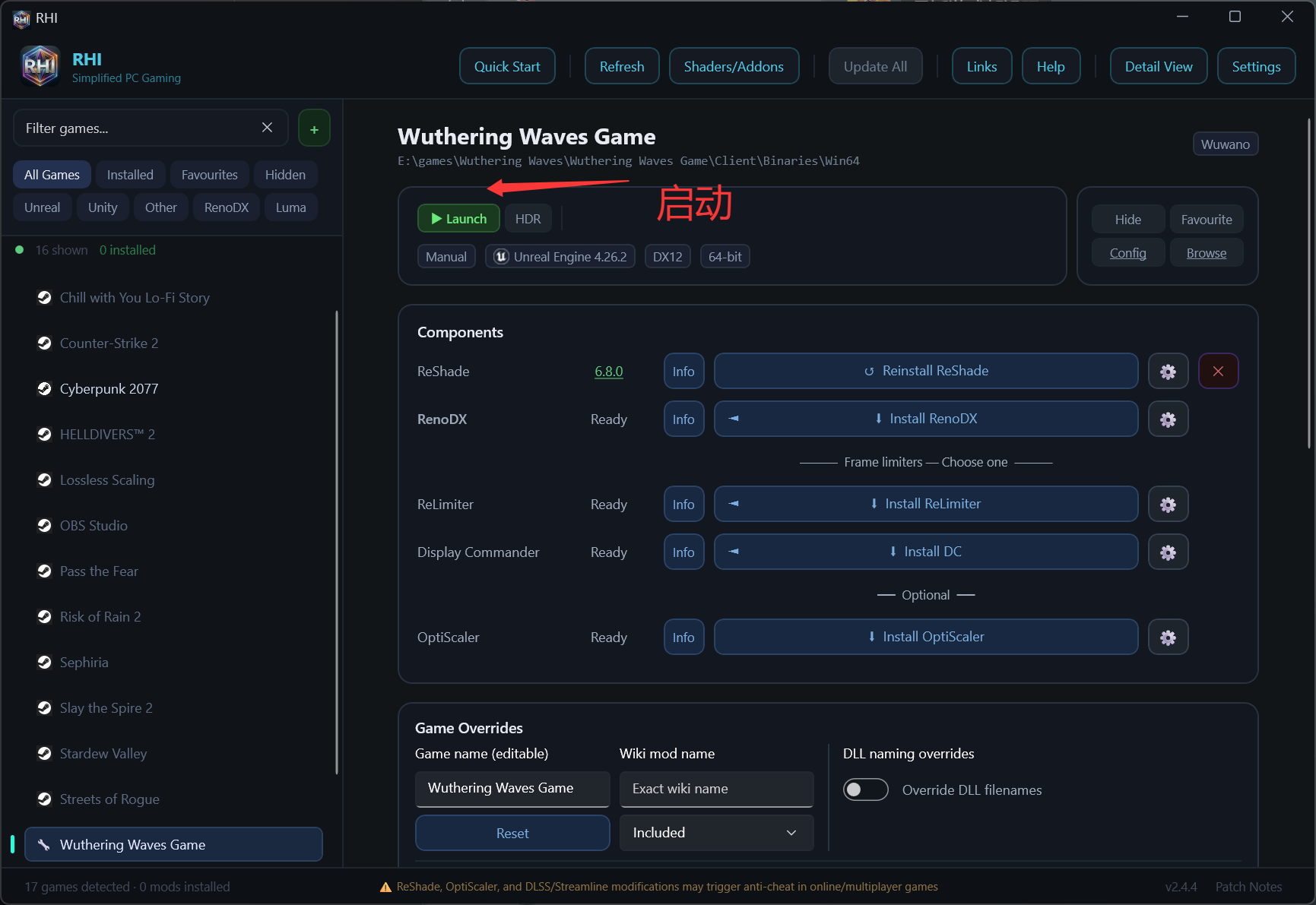Filter games by Other engine
1316x905 pixels.
161,207
